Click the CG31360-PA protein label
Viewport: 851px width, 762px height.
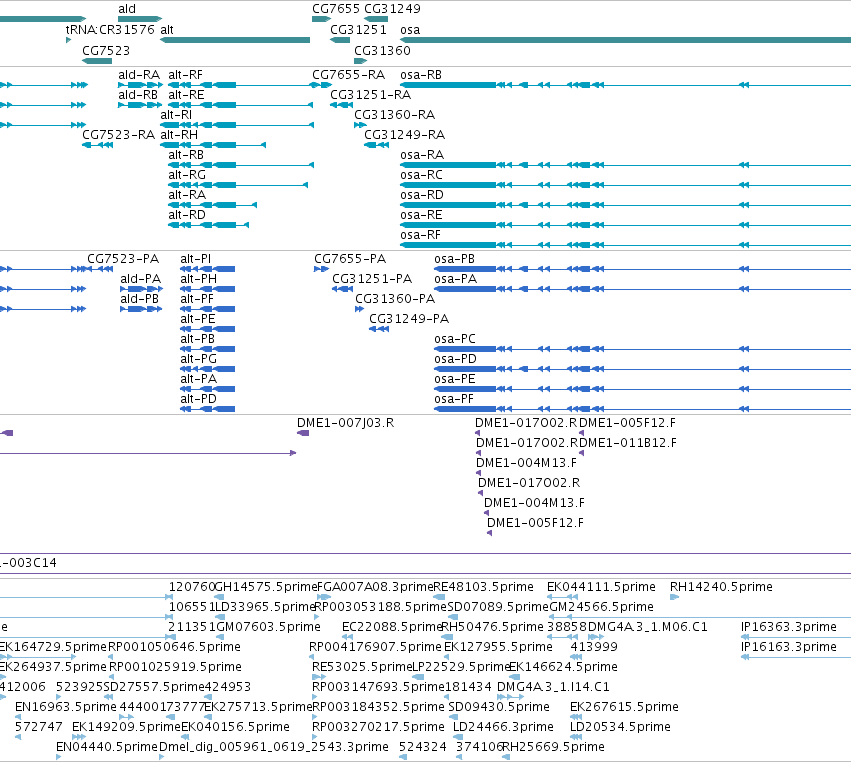395,300
